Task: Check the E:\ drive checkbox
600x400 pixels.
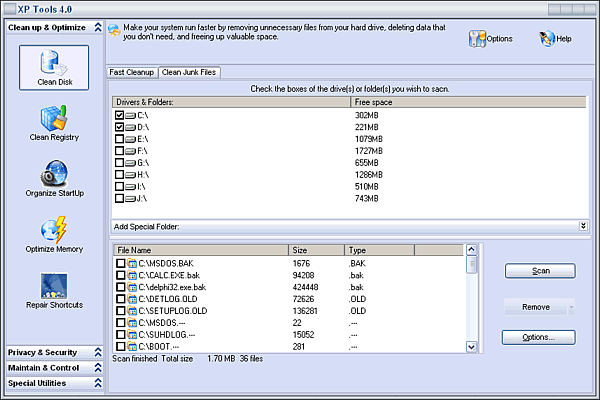Action: (119, 139)
